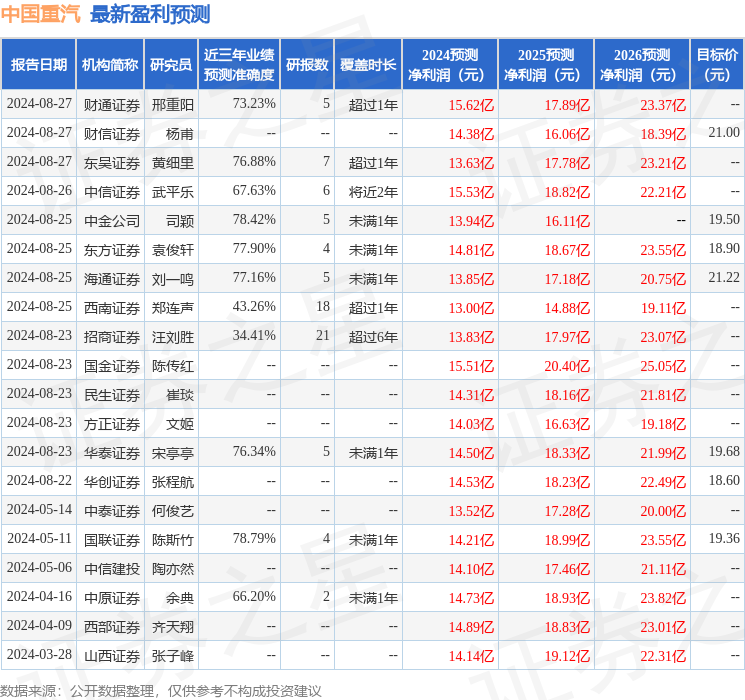Click the 2024预测净利润 column header

click(x=450, y=65)
